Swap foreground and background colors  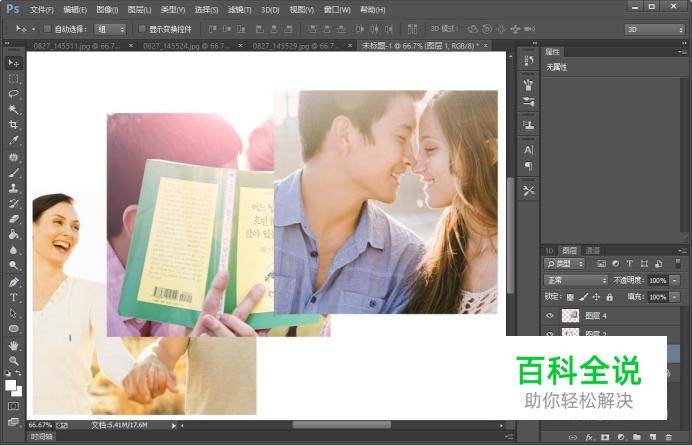pos(19,373)
